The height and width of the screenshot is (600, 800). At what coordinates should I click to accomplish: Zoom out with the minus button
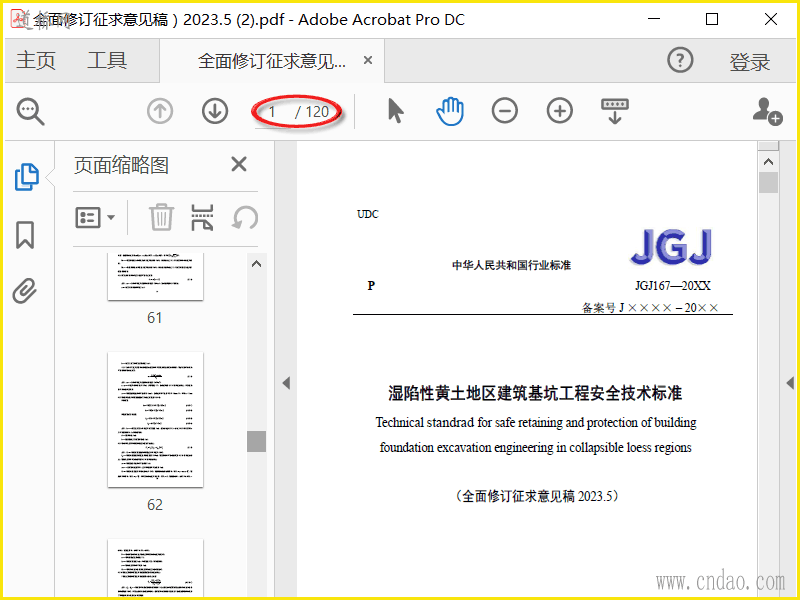505,111
